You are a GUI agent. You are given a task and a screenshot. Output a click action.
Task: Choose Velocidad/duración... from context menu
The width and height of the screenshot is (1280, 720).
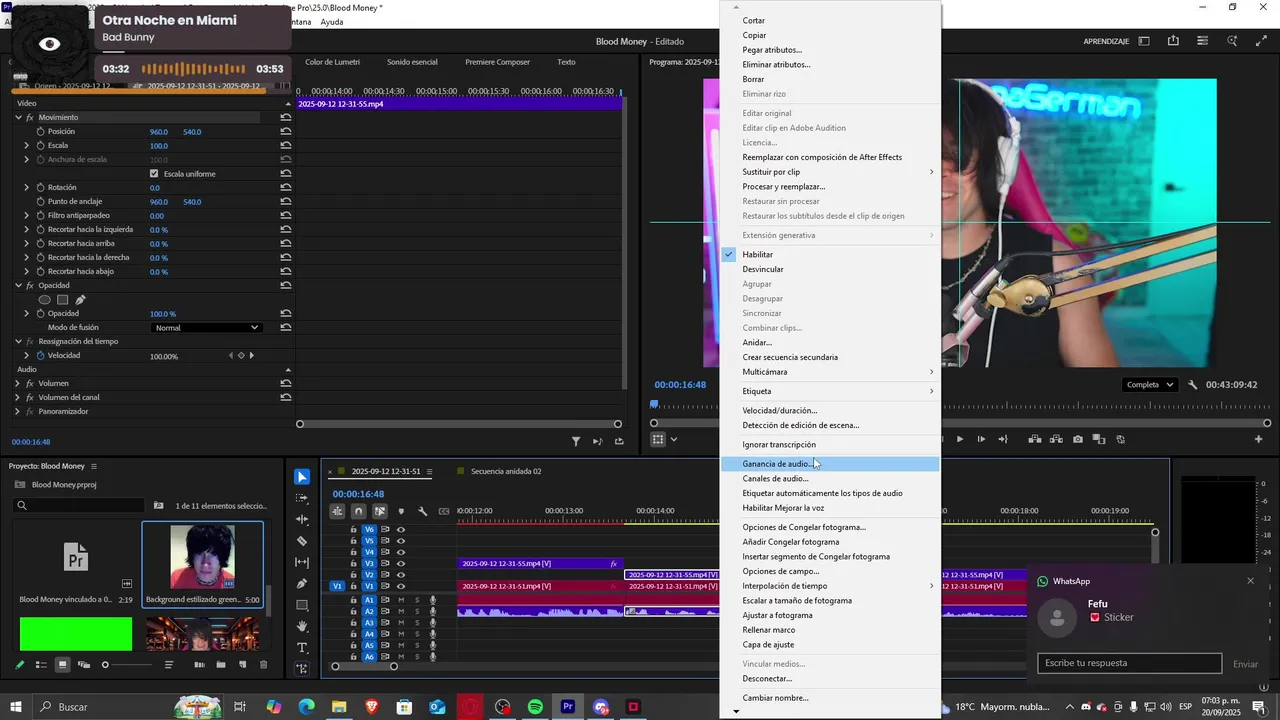click(x=830, y=410)
